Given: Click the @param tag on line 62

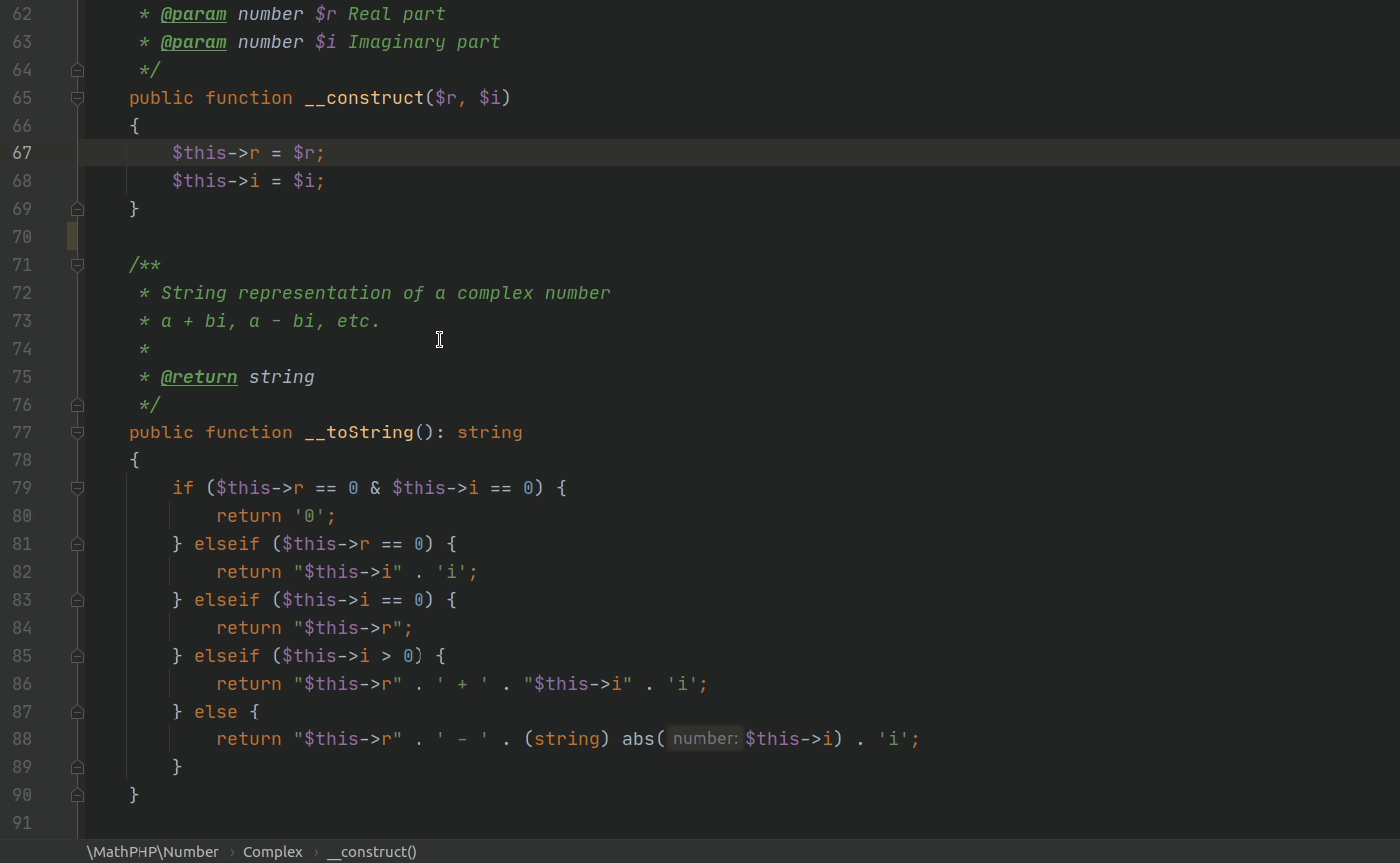Looking at the screenshot, I should pos(193,14).
